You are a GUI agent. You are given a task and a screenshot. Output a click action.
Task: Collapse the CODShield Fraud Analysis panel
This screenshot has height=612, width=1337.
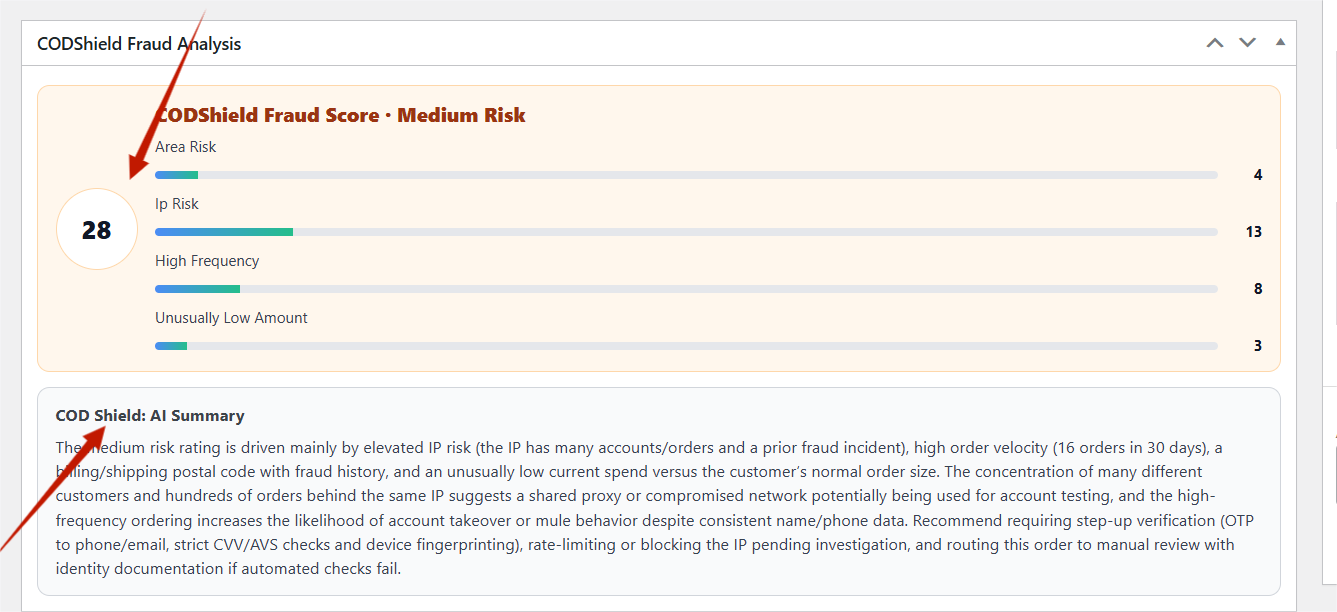(x=1280, y=43)
